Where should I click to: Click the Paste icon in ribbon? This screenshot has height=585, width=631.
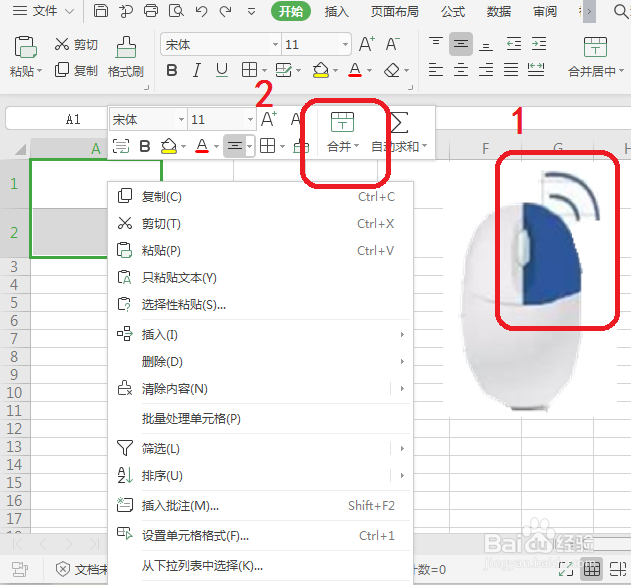click(25, 47)
